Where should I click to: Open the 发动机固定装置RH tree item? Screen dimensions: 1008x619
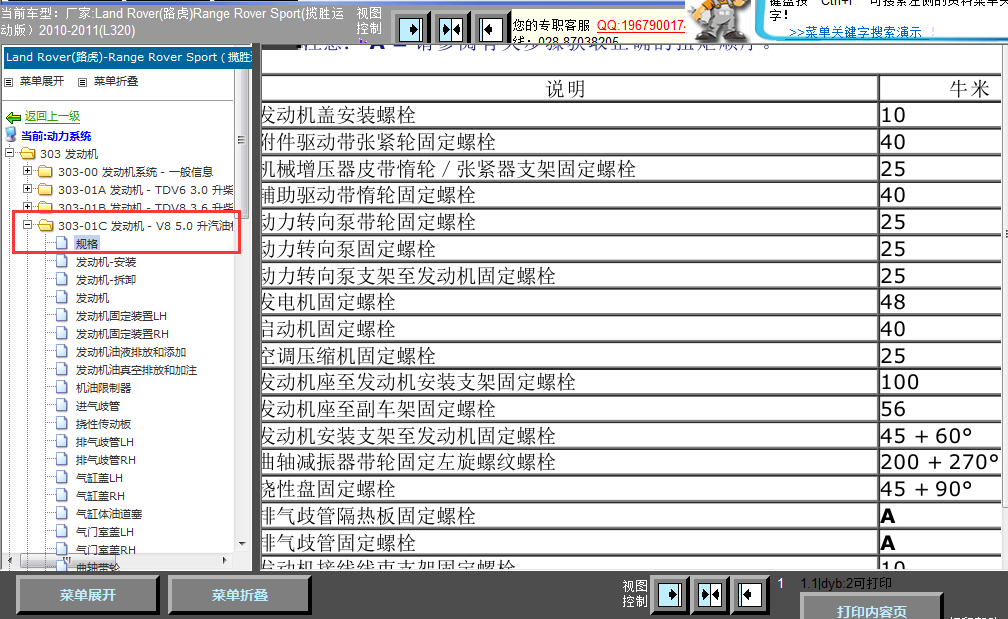click(x=122, y=334)
